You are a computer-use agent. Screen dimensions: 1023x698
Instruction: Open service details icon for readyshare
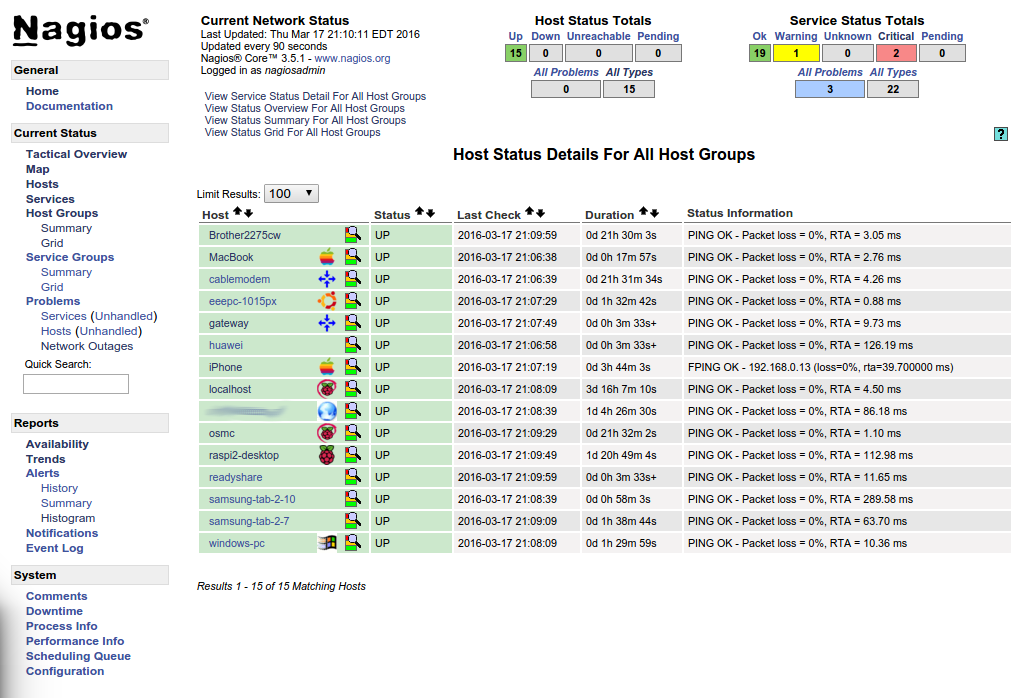pyautogui.click(x=352, y=476)
